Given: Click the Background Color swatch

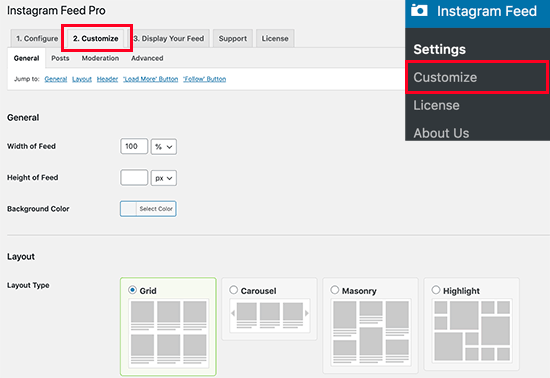Looking at the screenshot, I should [x=128, y=209].
